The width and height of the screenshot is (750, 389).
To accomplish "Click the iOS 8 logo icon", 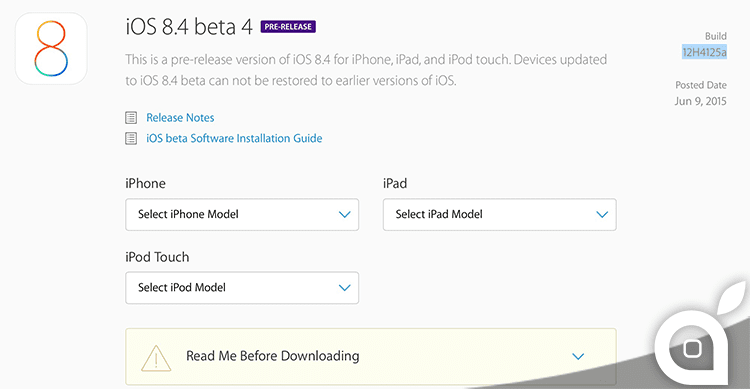I will (x=51, y=48).
